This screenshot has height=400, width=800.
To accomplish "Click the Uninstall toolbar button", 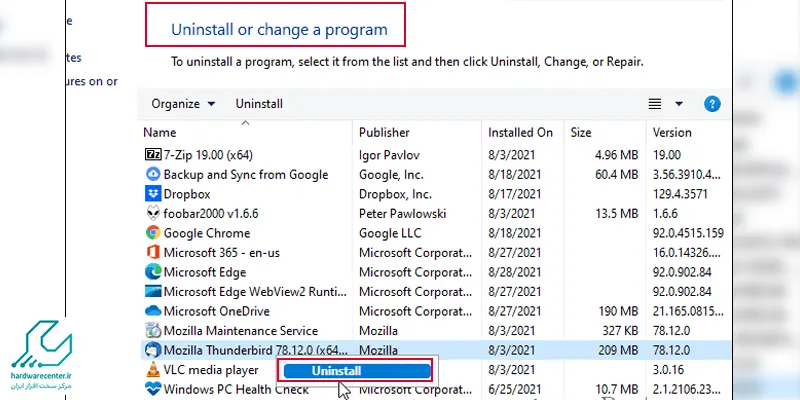I will click(259, 104).
